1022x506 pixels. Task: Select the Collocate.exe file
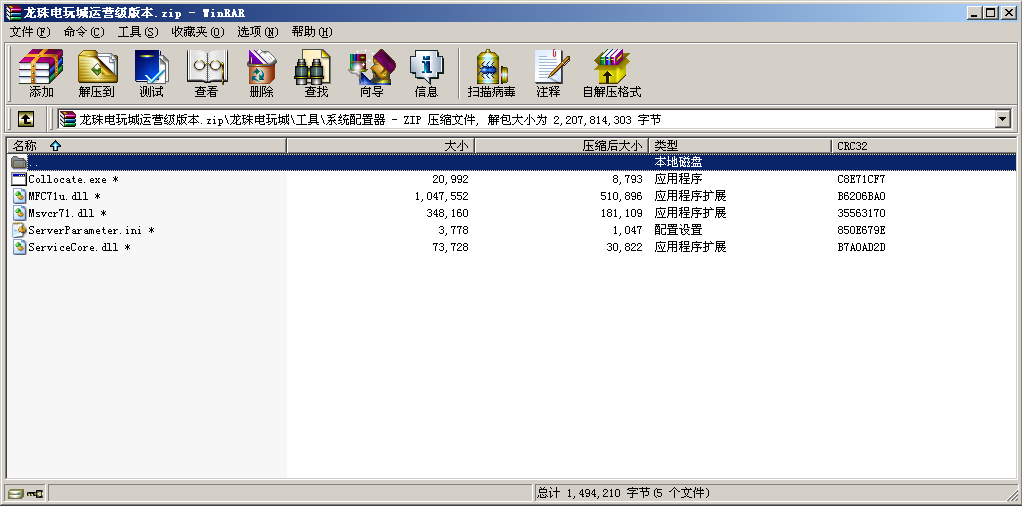(x=66, y=179)
